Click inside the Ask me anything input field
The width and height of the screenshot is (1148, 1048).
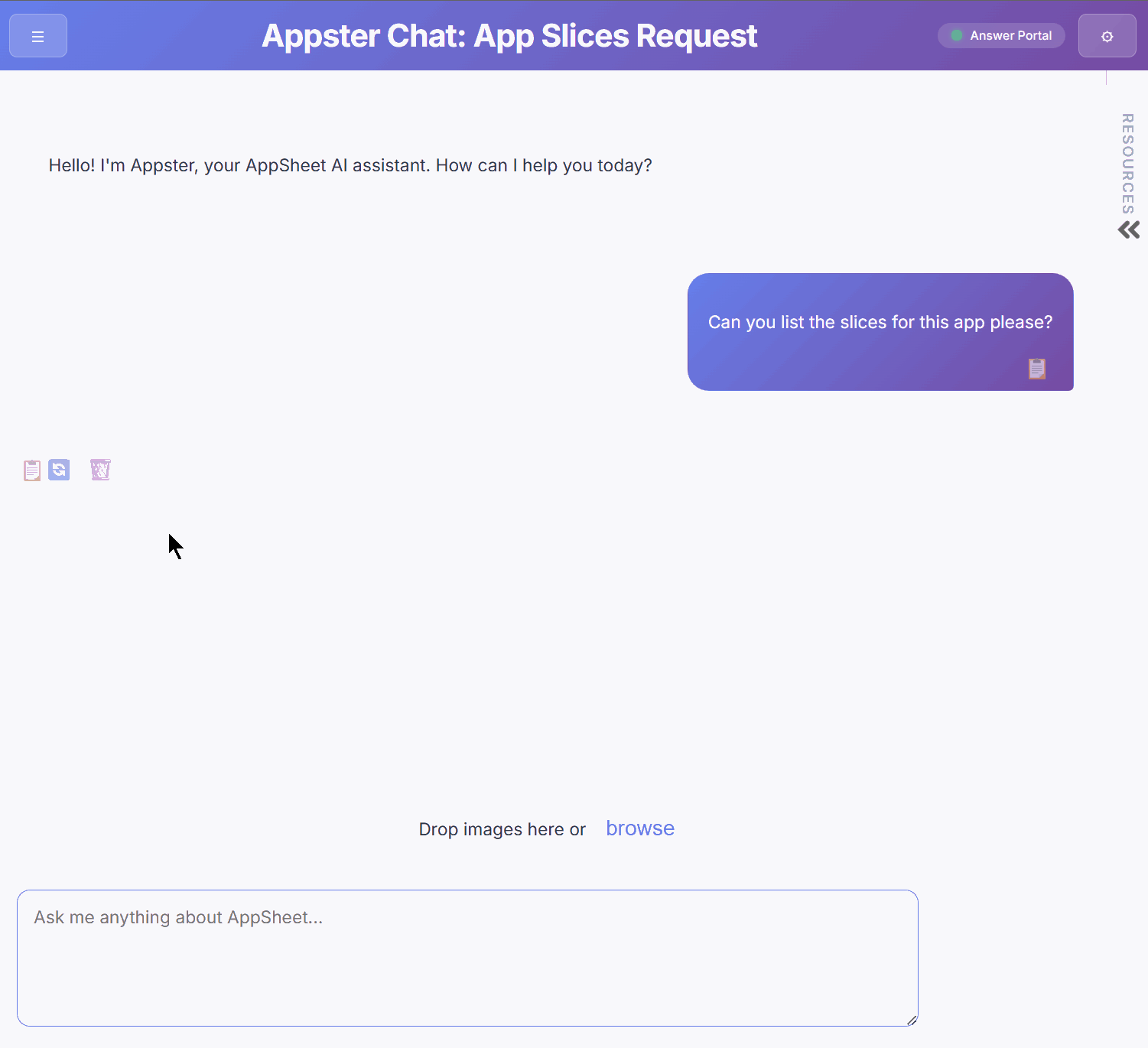pyautogui.click(x=468, y=956)
